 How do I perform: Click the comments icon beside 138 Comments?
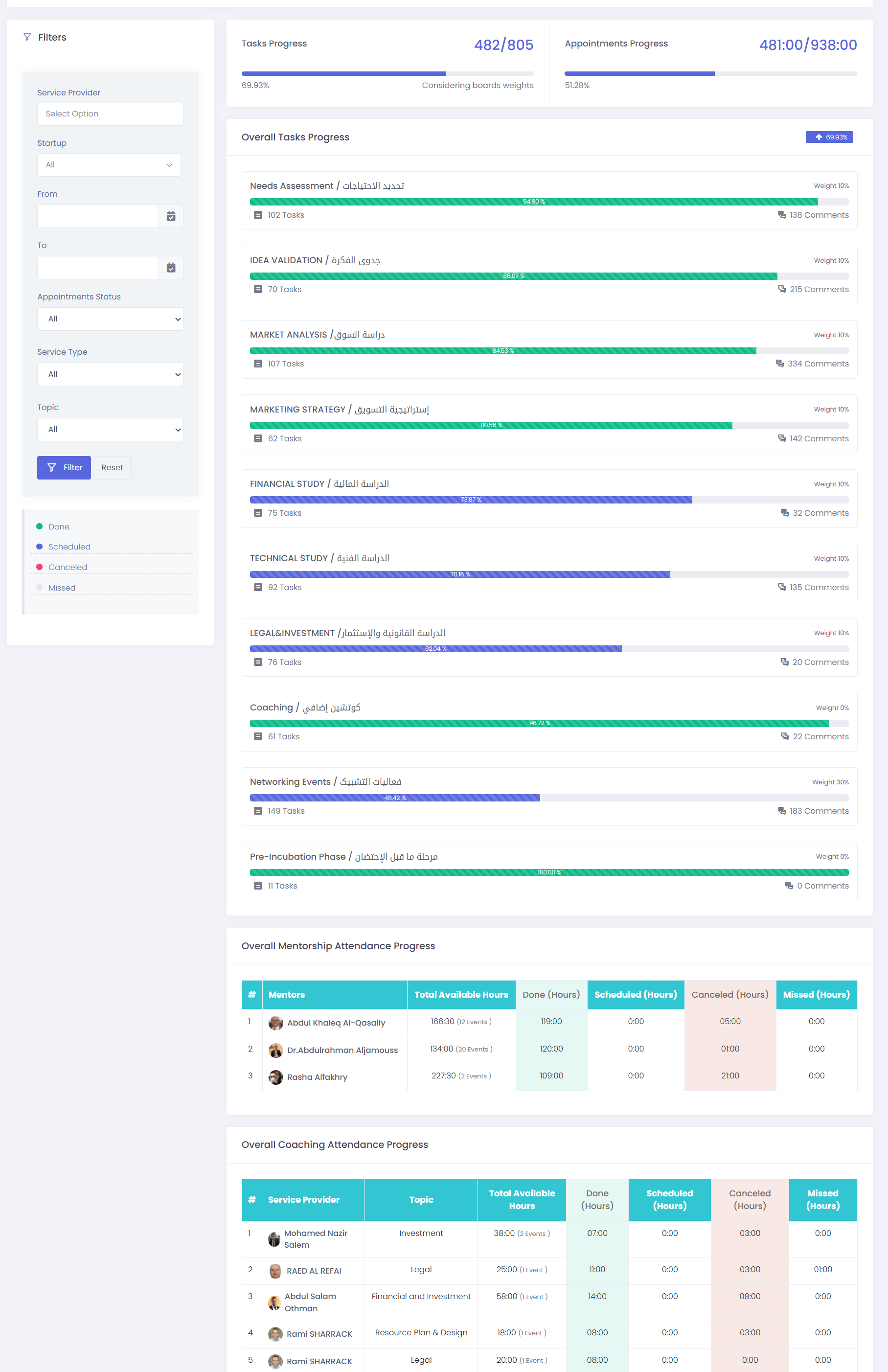coord(781,215)
